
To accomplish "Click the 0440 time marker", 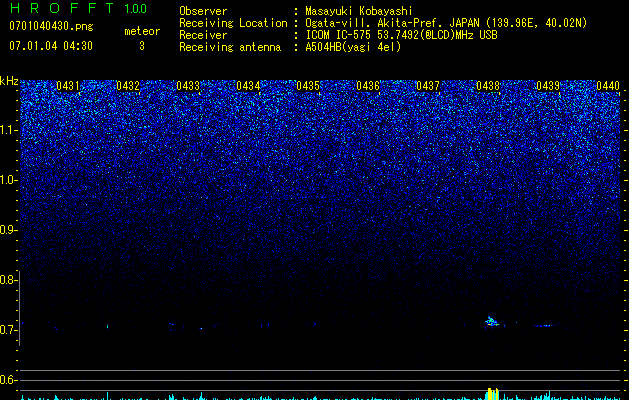I will 608,86.
